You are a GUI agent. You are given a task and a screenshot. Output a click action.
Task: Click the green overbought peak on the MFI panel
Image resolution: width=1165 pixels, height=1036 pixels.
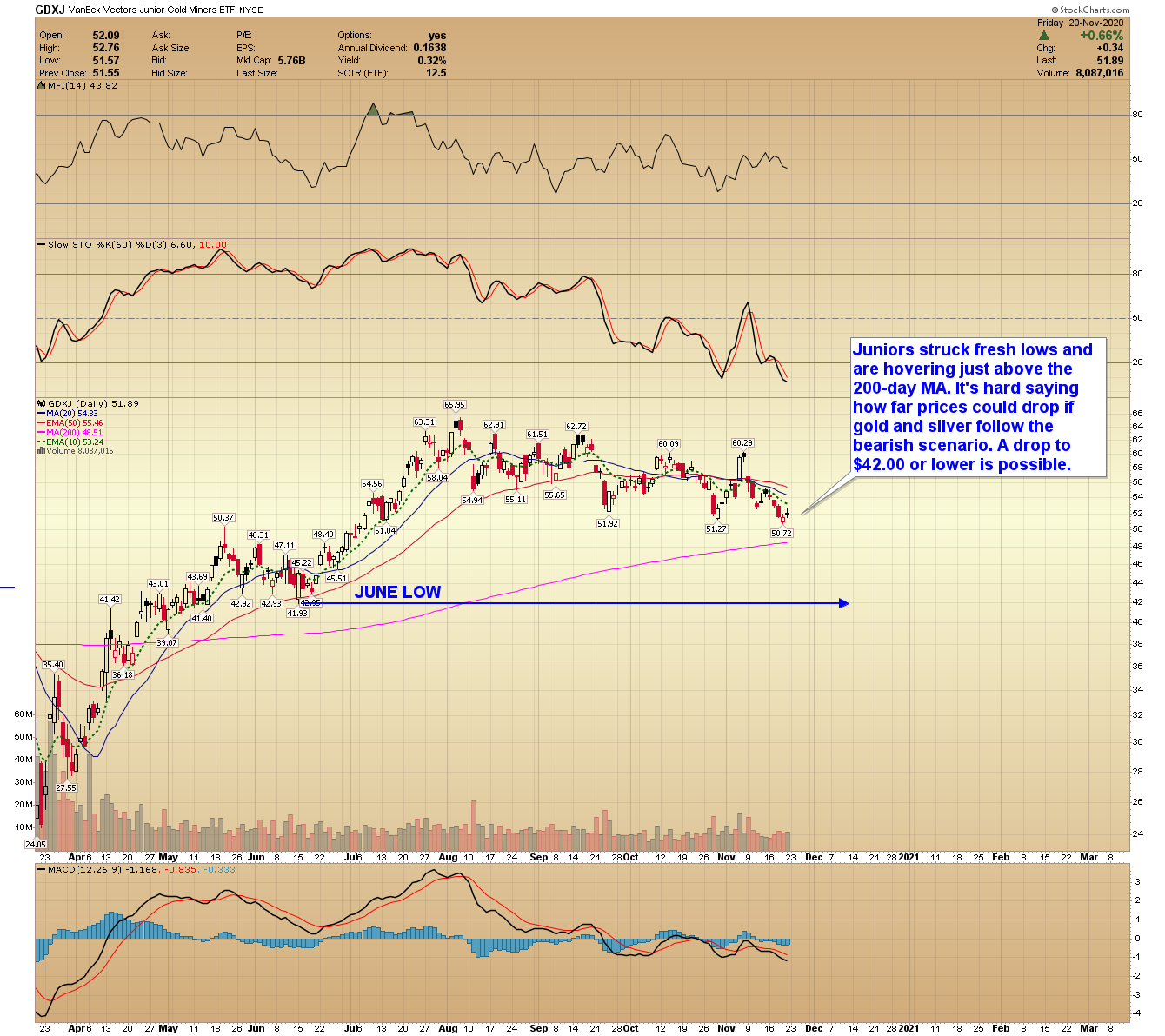point(373,110)
